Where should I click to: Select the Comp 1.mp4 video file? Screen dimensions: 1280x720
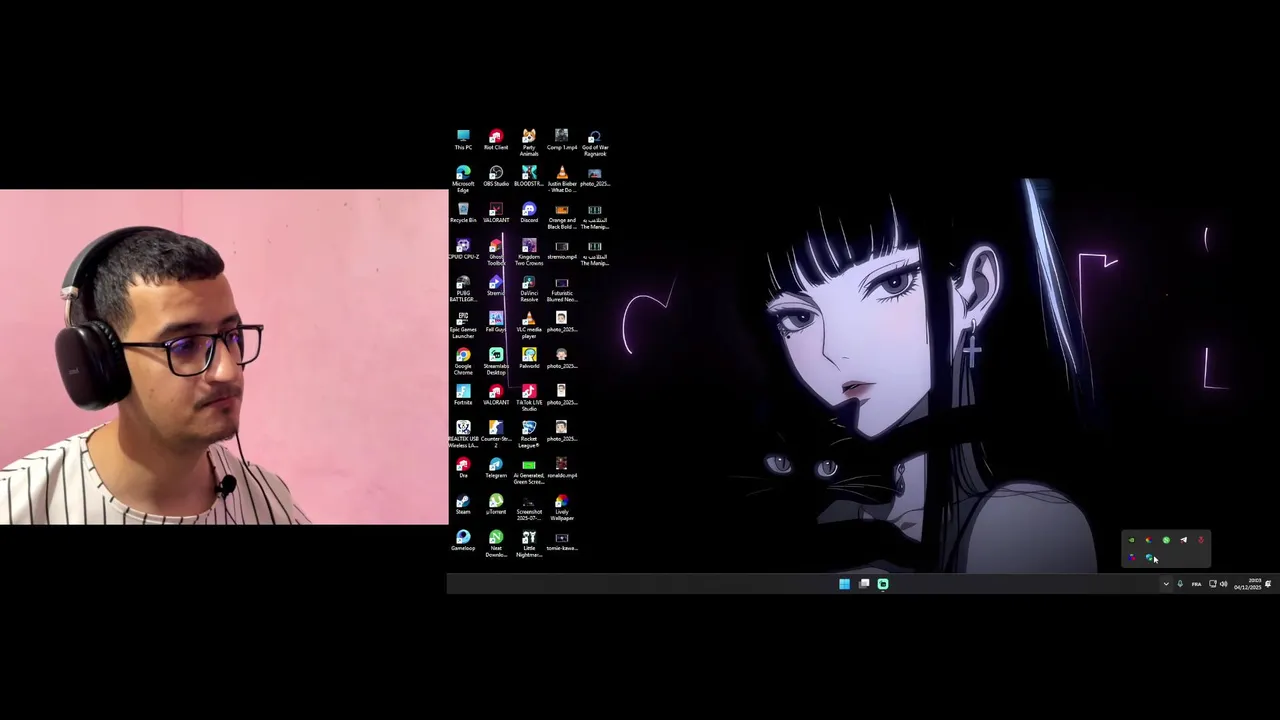562,140
